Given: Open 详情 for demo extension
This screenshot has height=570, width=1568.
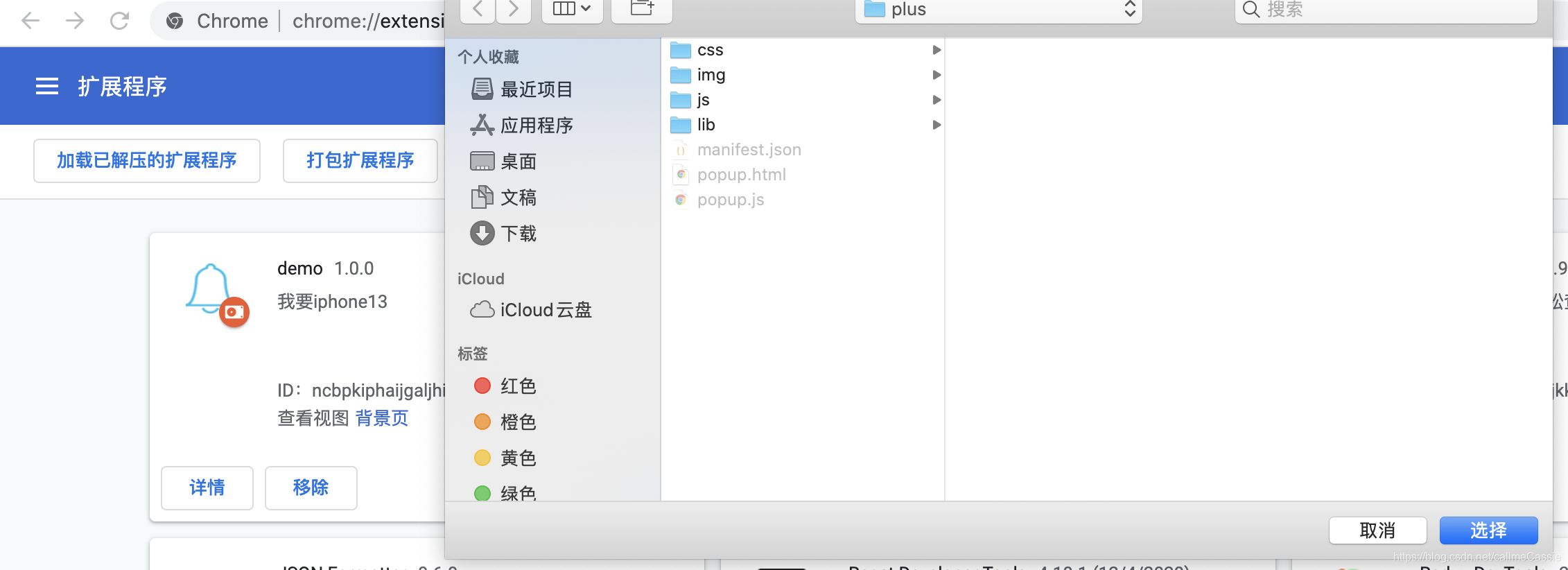Looking at the screenshot, I should [x=207, y=488].
